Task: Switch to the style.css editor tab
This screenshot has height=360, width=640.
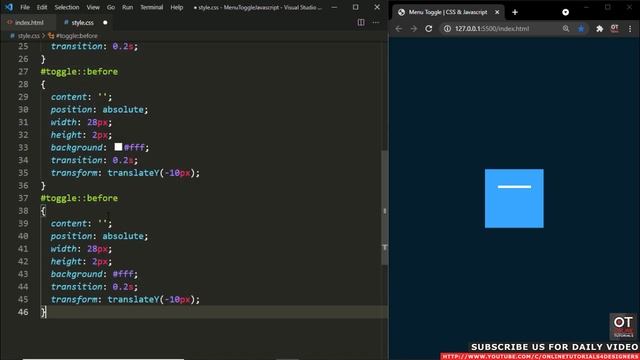Action: point(82,22)
